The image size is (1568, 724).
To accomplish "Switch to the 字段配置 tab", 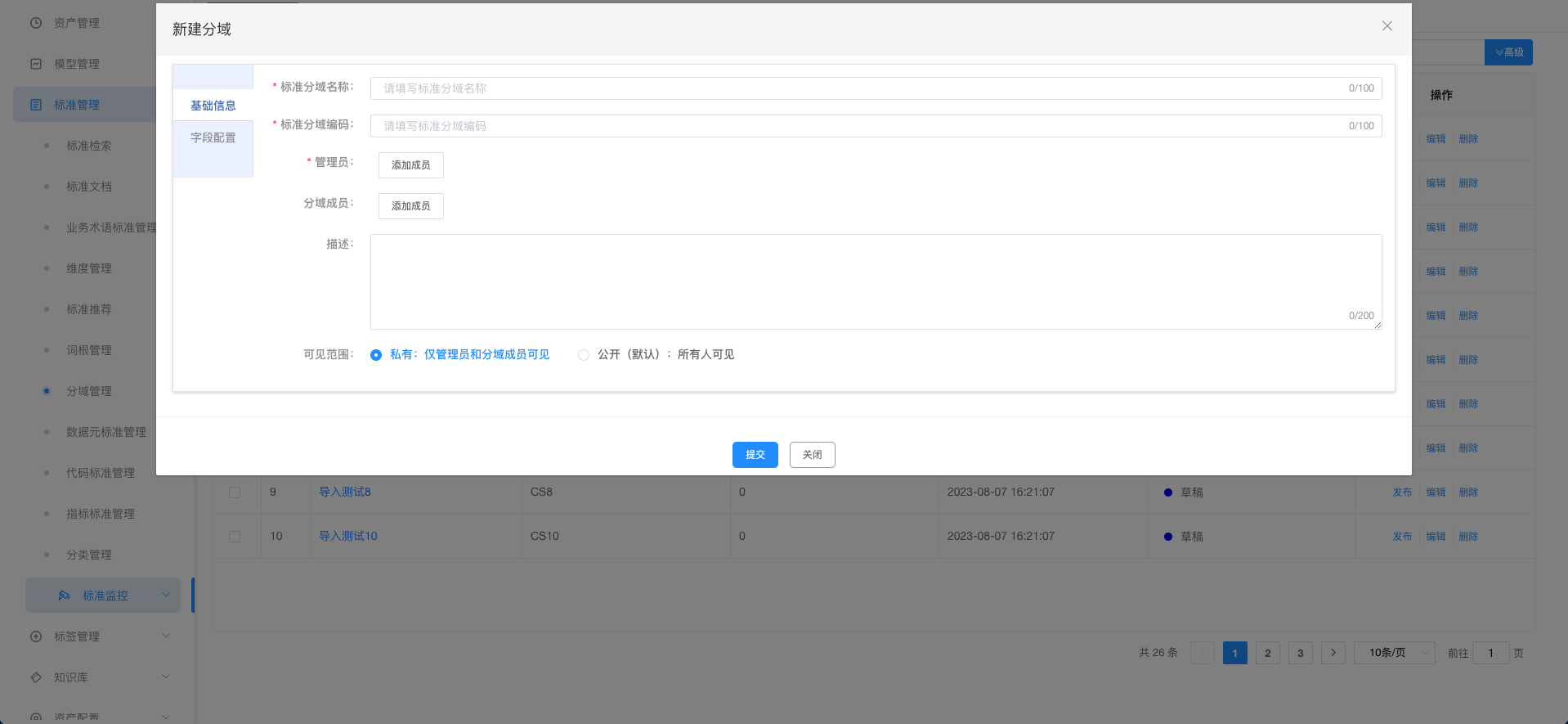I will click(213, 137).
